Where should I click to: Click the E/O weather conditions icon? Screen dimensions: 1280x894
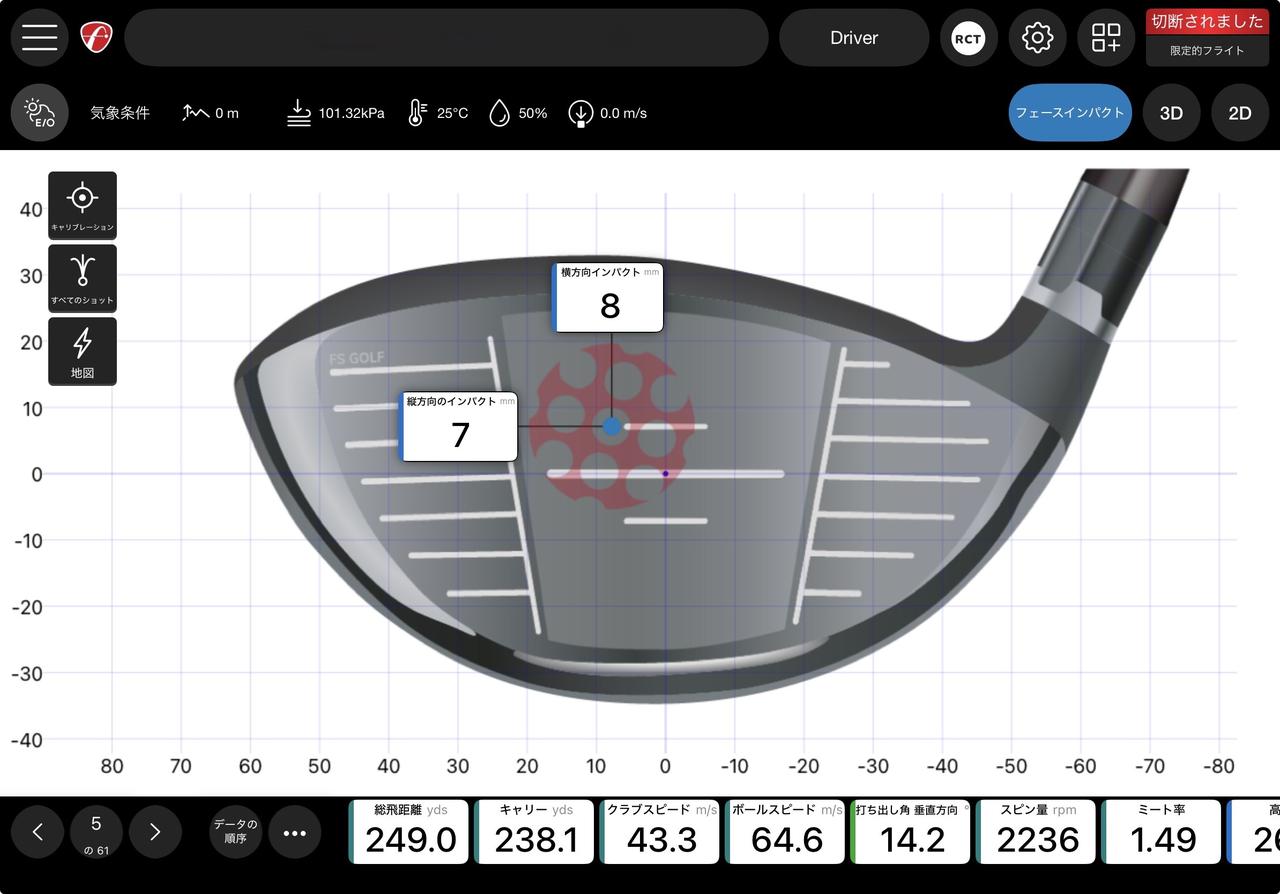[x=40, y=112]
